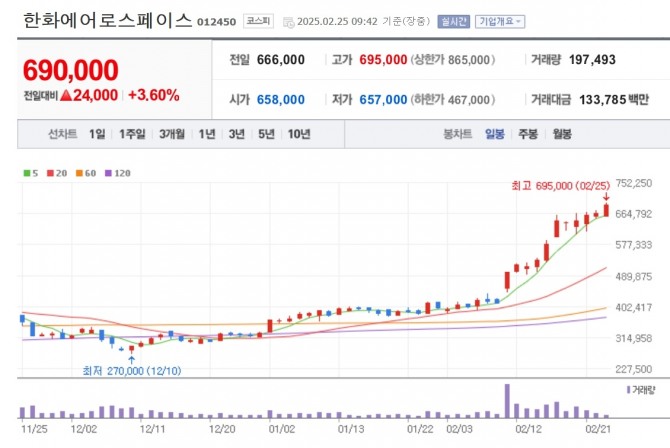
Task: Click the trading value 133,785 백만
Action: pos(614,100)
